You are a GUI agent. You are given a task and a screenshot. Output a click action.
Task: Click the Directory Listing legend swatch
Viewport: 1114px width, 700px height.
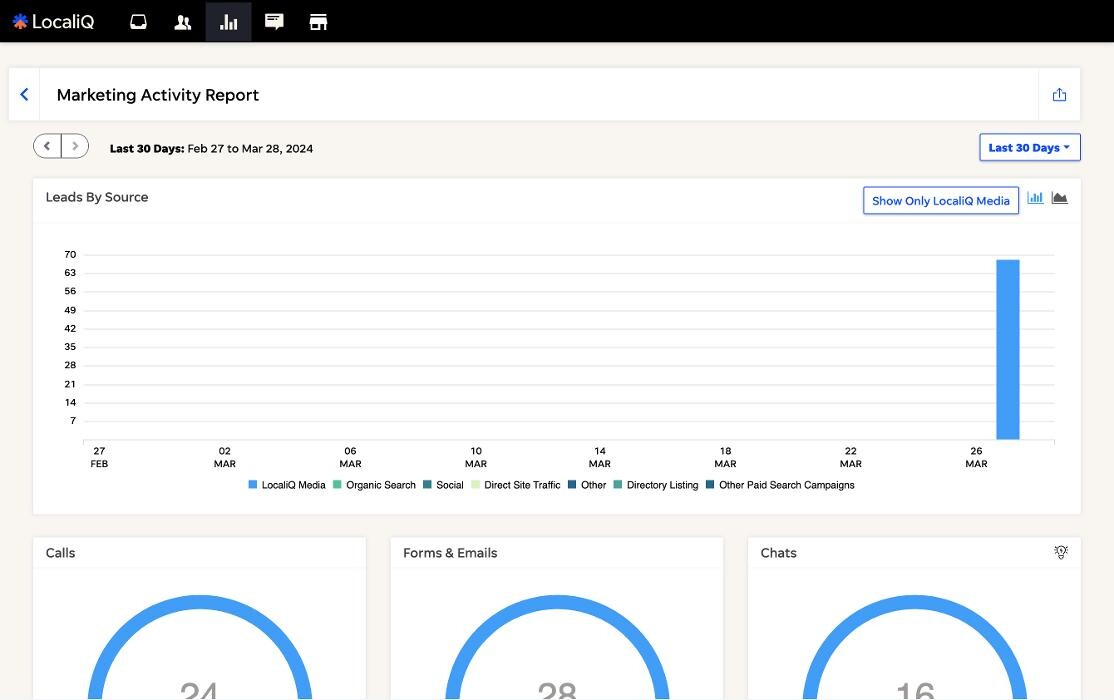(x=618, y=485)
